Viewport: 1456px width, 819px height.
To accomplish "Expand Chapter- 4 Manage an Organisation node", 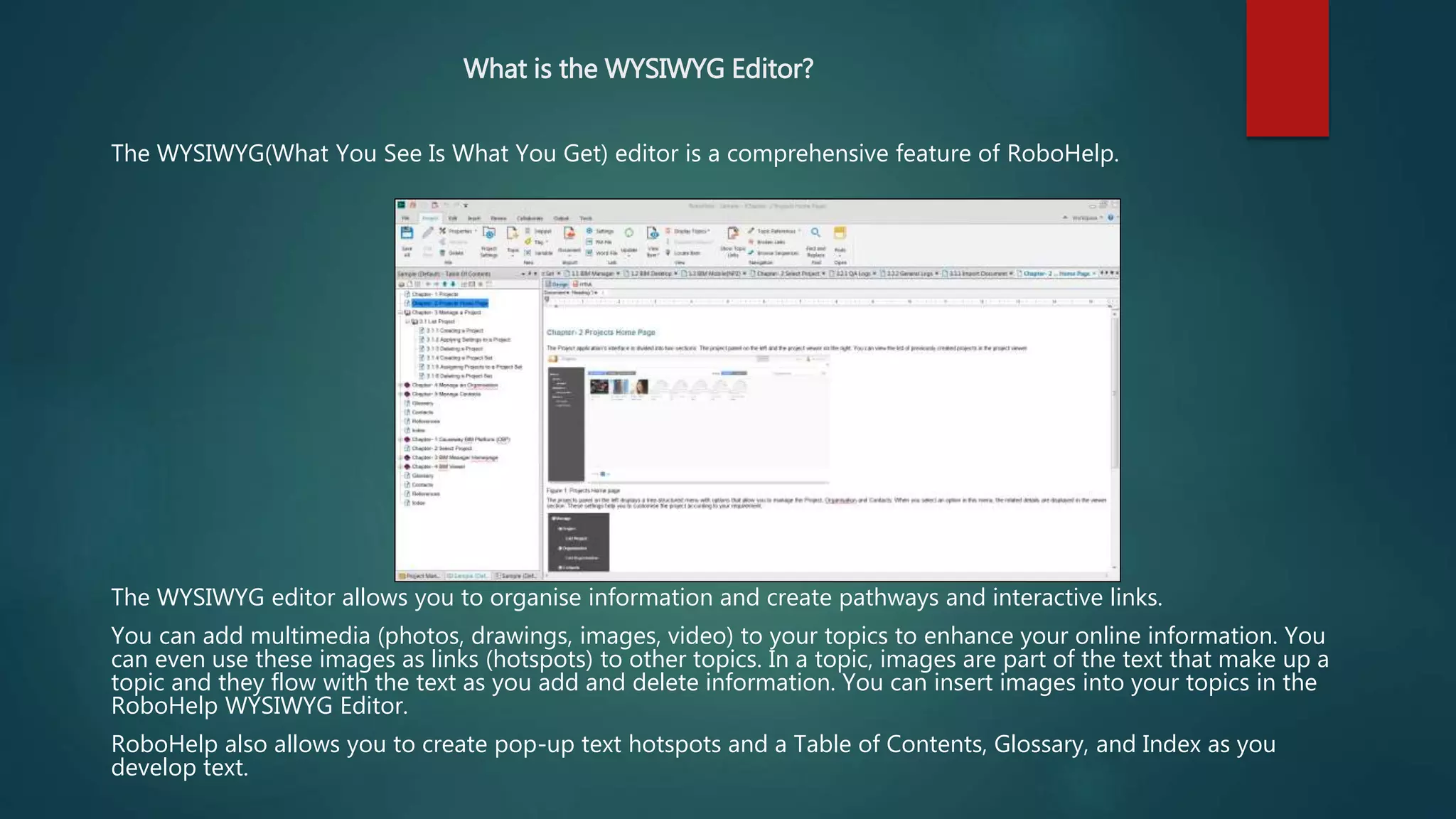I will (x=400, y=385).
